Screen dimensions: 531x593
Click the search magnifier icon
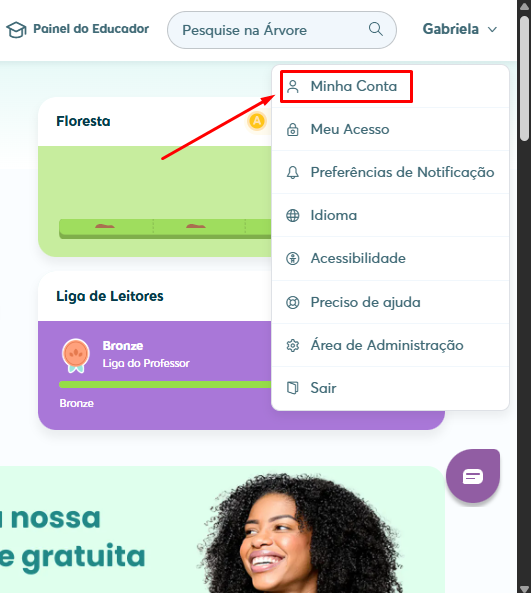click(x=376, y=29)
